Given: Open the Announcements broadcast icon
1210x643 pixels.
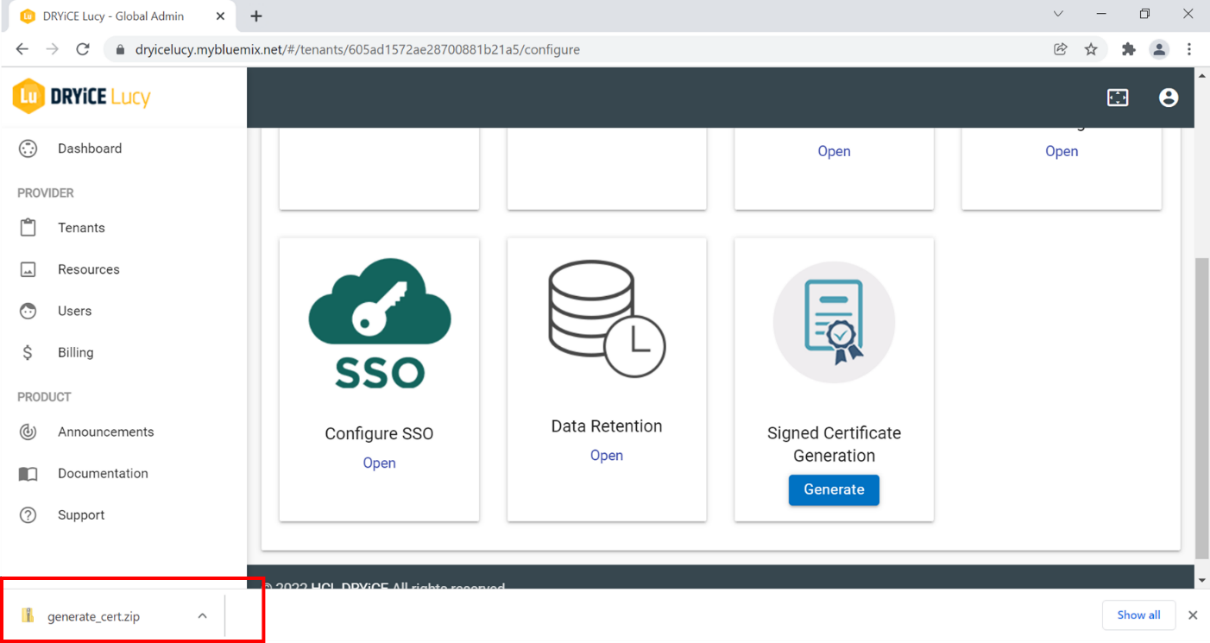Looking at the screenshot, I should point(28,432).
